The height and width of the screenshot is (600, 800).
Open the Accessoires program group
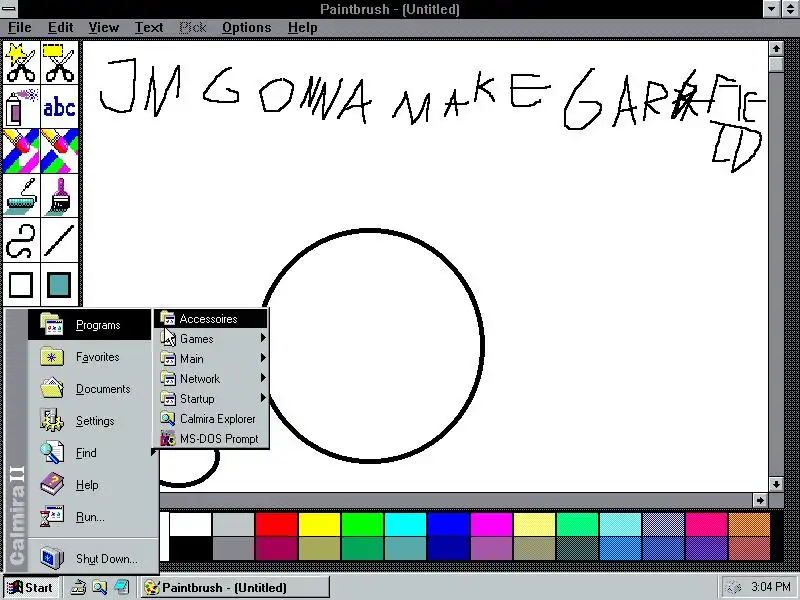[211, 319]
